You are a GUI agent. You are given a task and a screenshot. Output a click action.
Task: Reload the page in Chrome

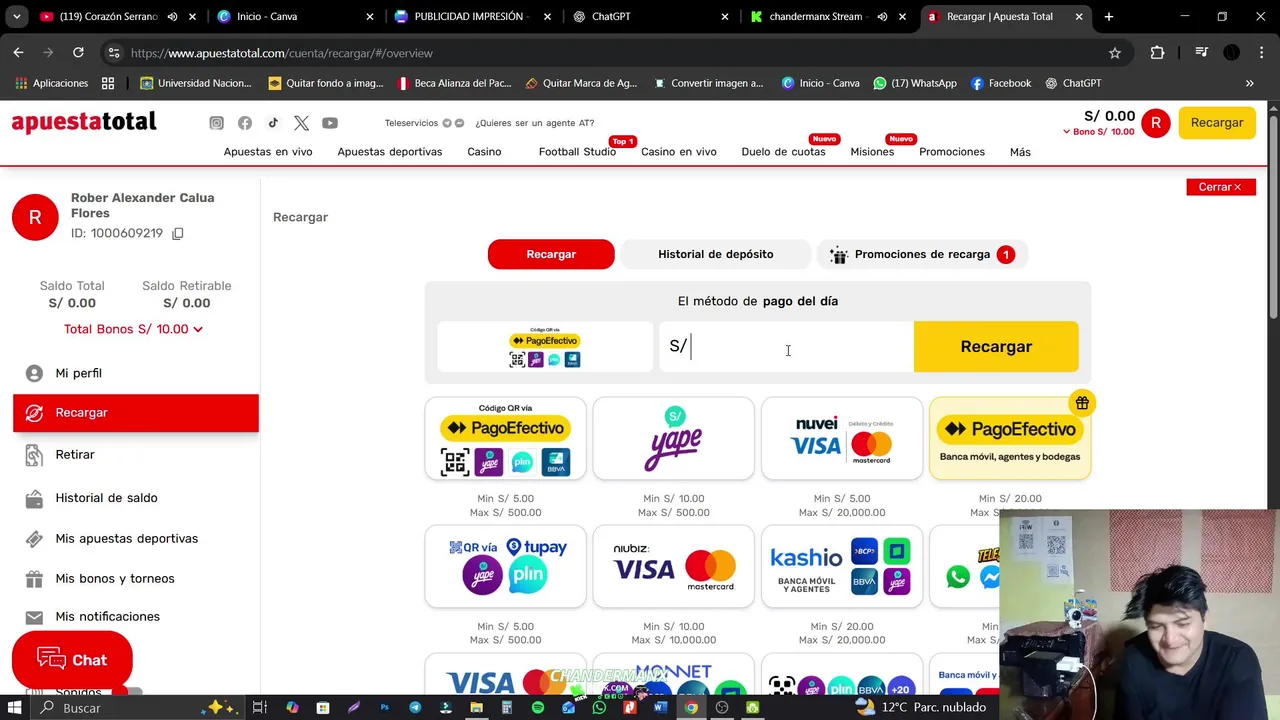pos(78,53)
